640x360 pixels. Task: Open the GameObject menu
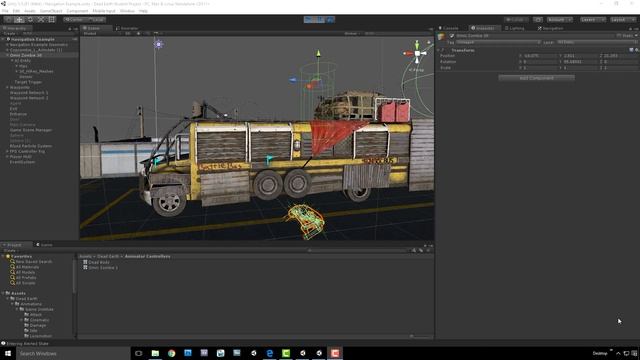coord(51,11)
